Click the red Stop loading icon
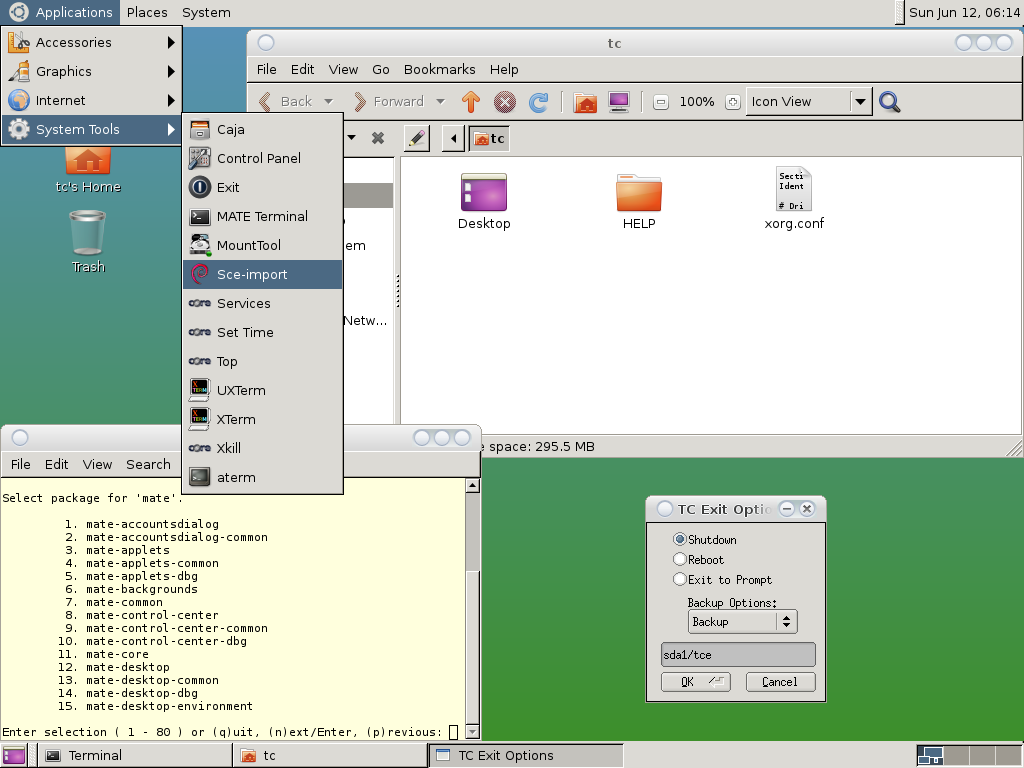The width and height of the screenshot is (1024, 768). pyautogui.click(x=505, y=102)
